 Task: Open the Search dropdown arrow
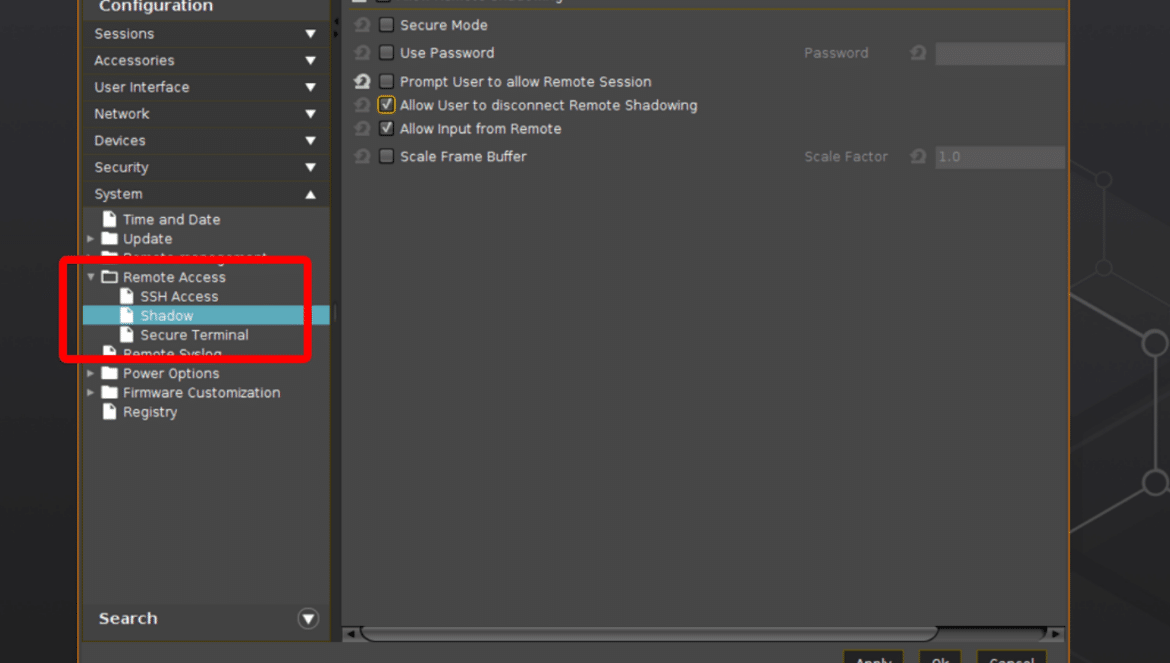click(308, 618)
